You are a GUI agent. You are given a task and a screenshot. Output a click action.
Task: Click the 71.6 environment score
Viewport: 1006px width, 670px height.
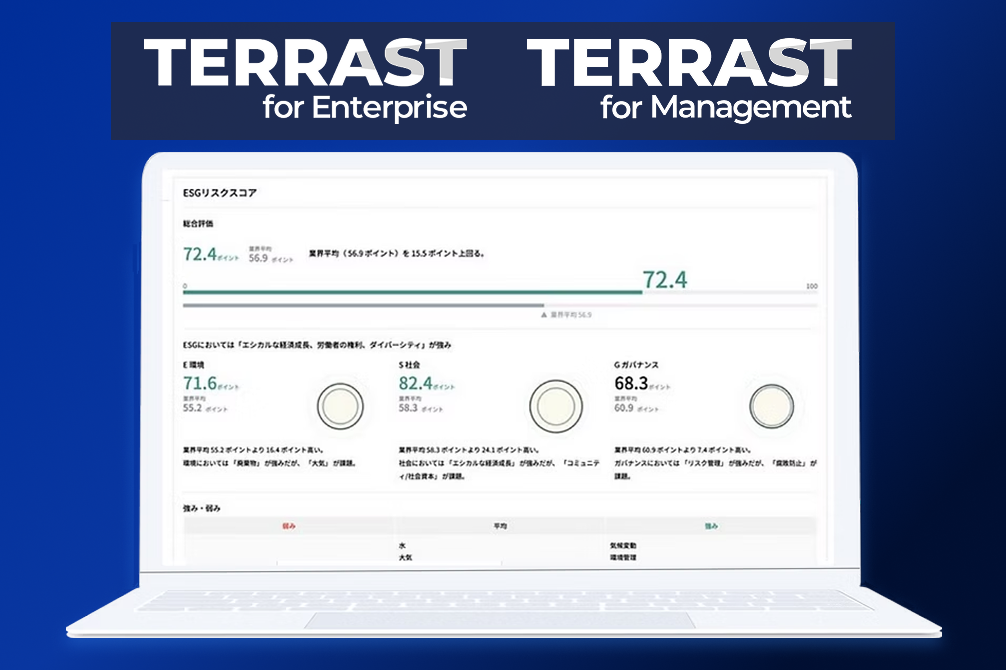[x=200, y=383]
